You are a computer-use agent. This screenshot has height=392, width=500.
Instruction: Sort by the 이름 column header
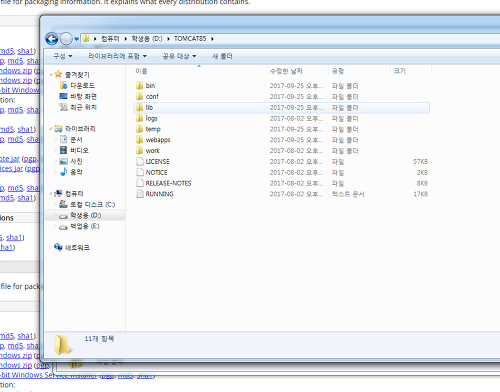(199, 71)
